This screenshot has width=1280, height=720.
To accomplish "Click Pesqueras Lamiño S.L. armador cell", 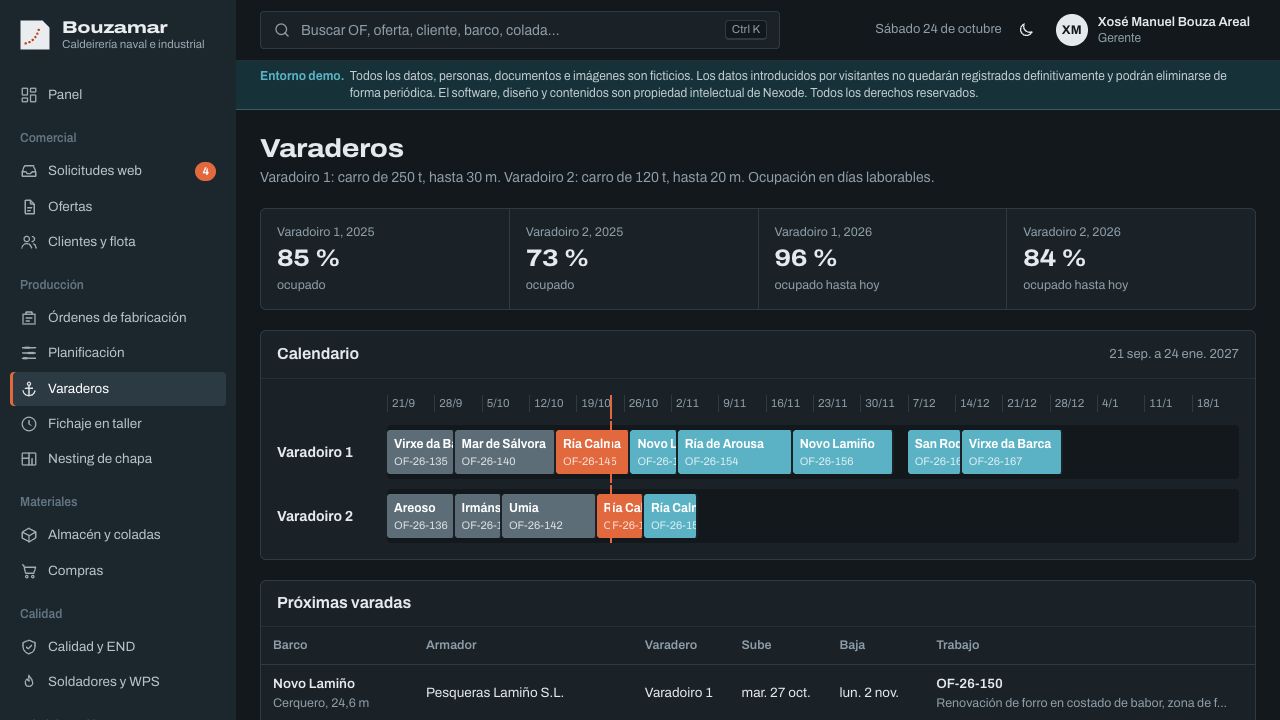I will click(x=495, y=693).
